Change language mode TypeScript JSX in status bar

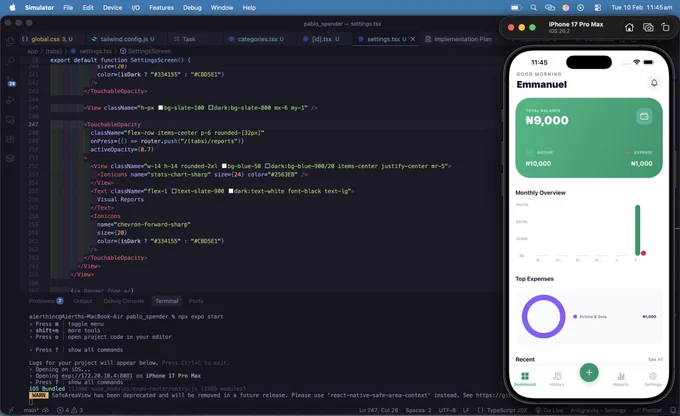502,410
